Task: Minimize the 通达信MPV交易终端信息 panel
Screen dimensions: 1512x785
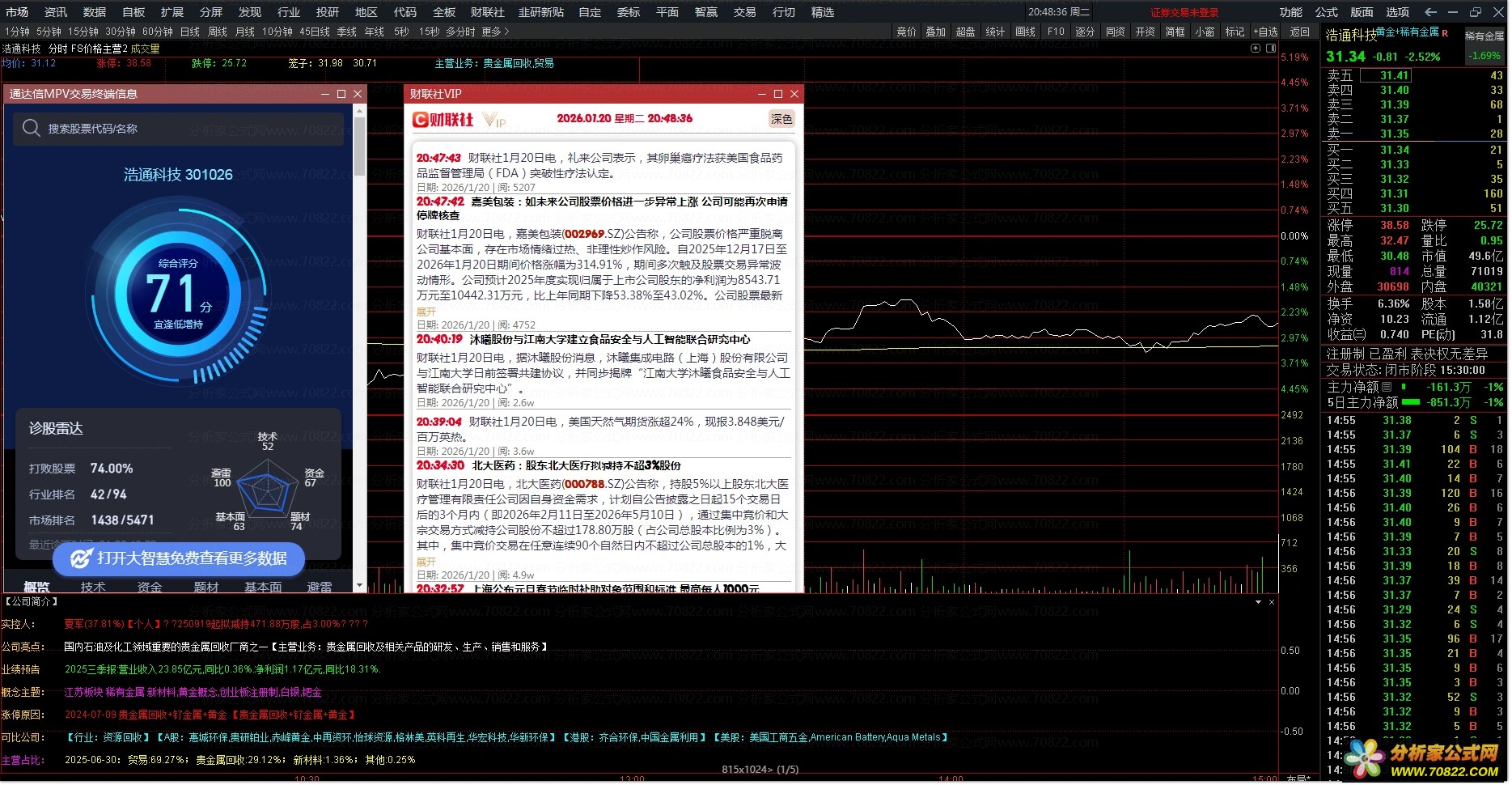Action: pyautogui.click(x=325, y=94)
